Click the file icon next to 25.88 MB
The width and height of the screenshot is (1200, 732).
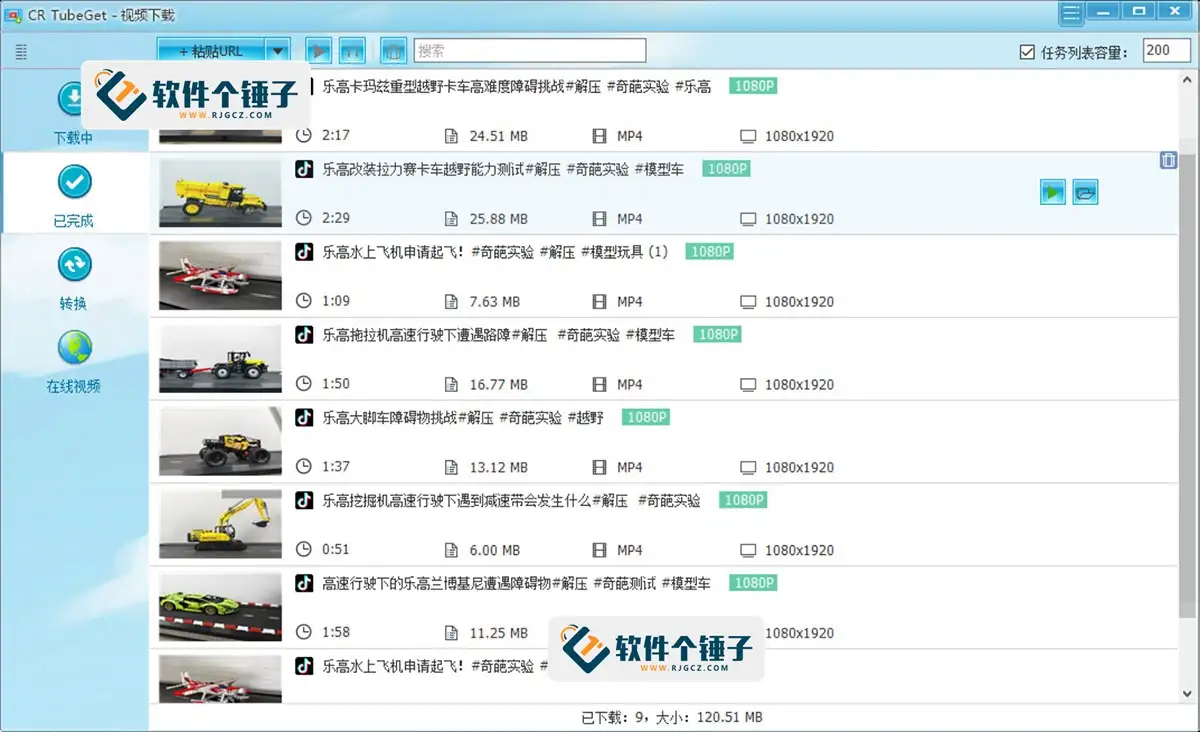pos(451,218)
